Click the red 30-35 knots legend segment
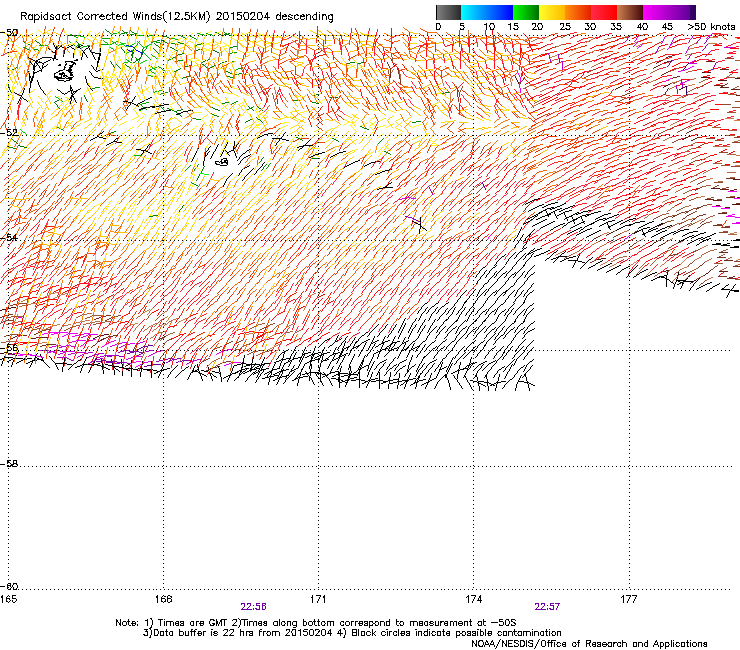The height and width of the screenshot is (650, 740). tap(604, 12)
